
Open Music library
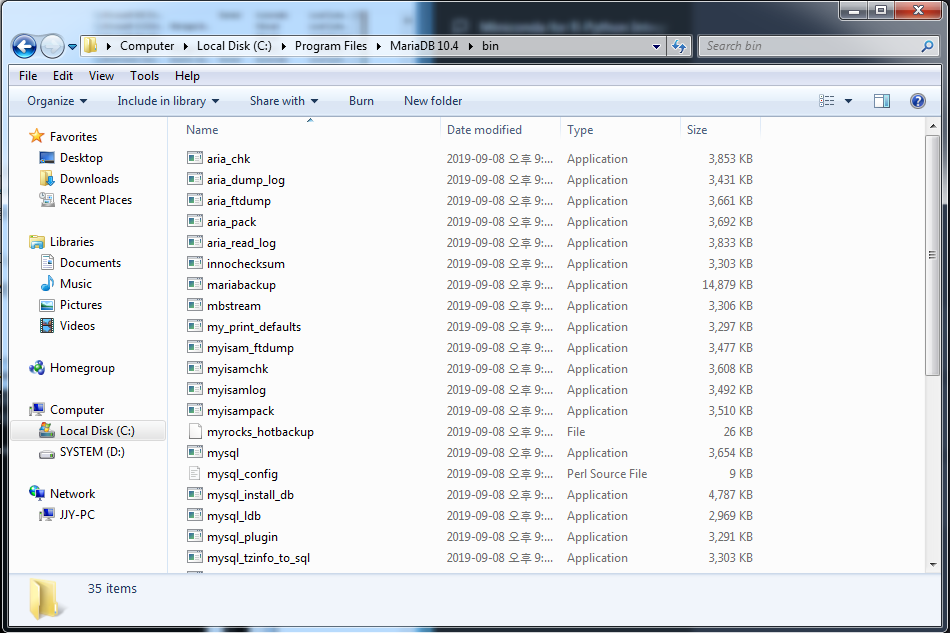(76, 284)
